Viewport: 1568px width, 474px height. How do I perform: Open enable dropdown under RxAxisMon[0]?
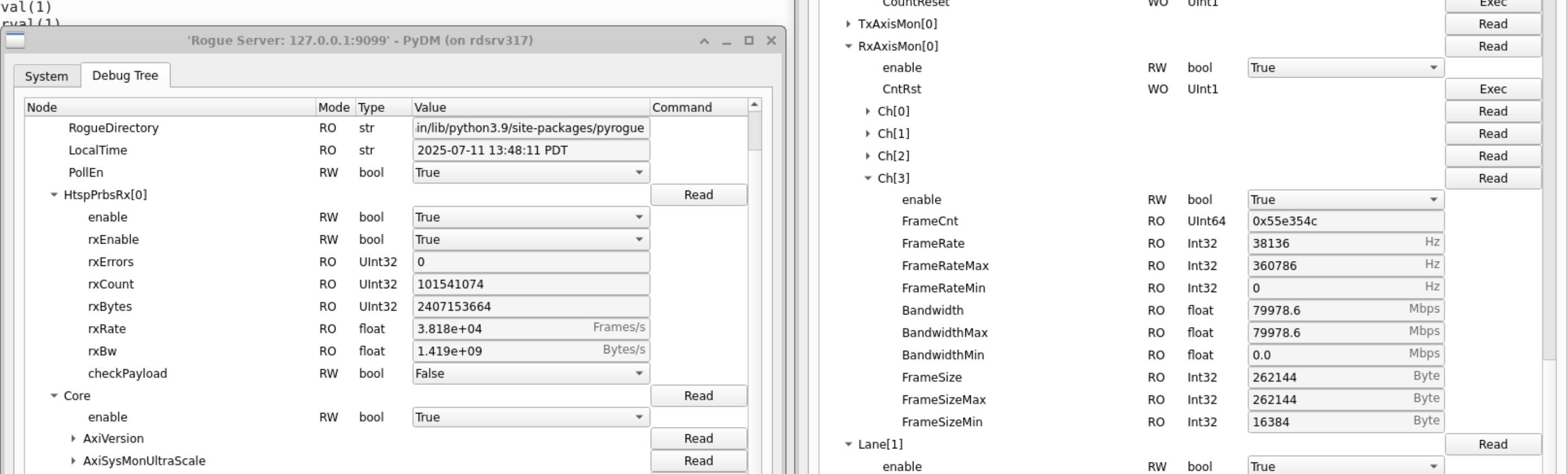coord(1345,68)
